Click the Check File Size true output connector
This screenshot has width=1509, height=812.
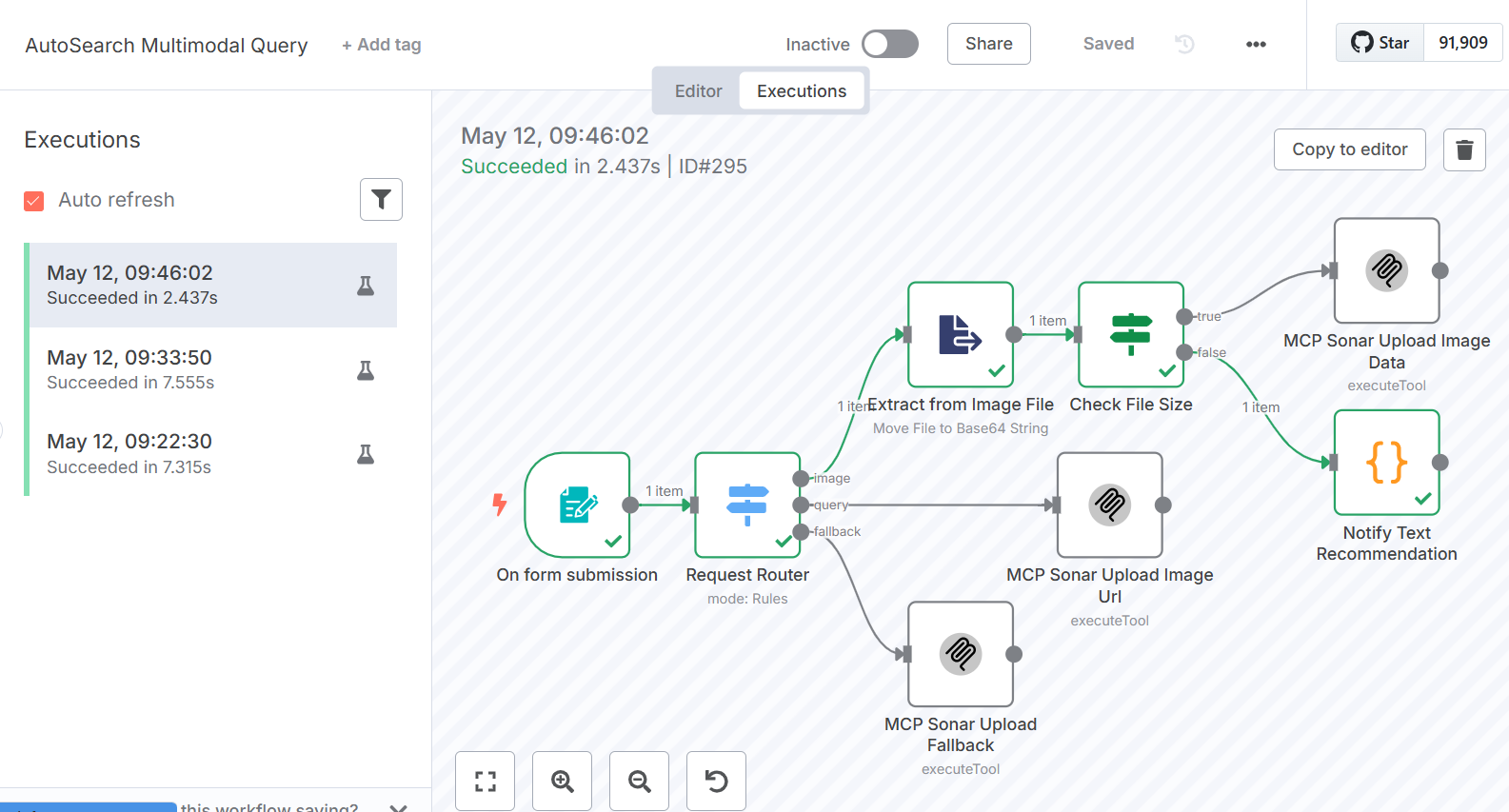click(x=1184, y=316)
